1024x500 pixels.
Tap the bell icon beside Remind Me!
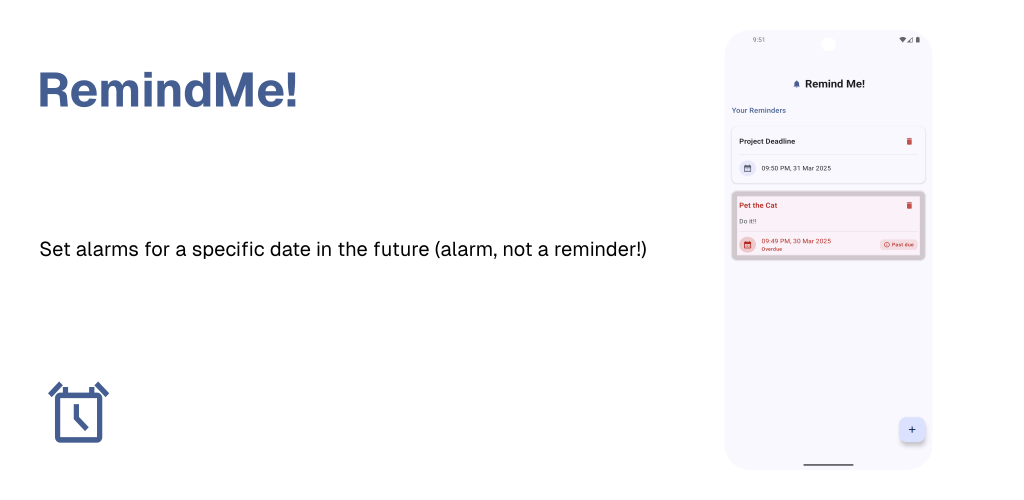click(796, 84)
